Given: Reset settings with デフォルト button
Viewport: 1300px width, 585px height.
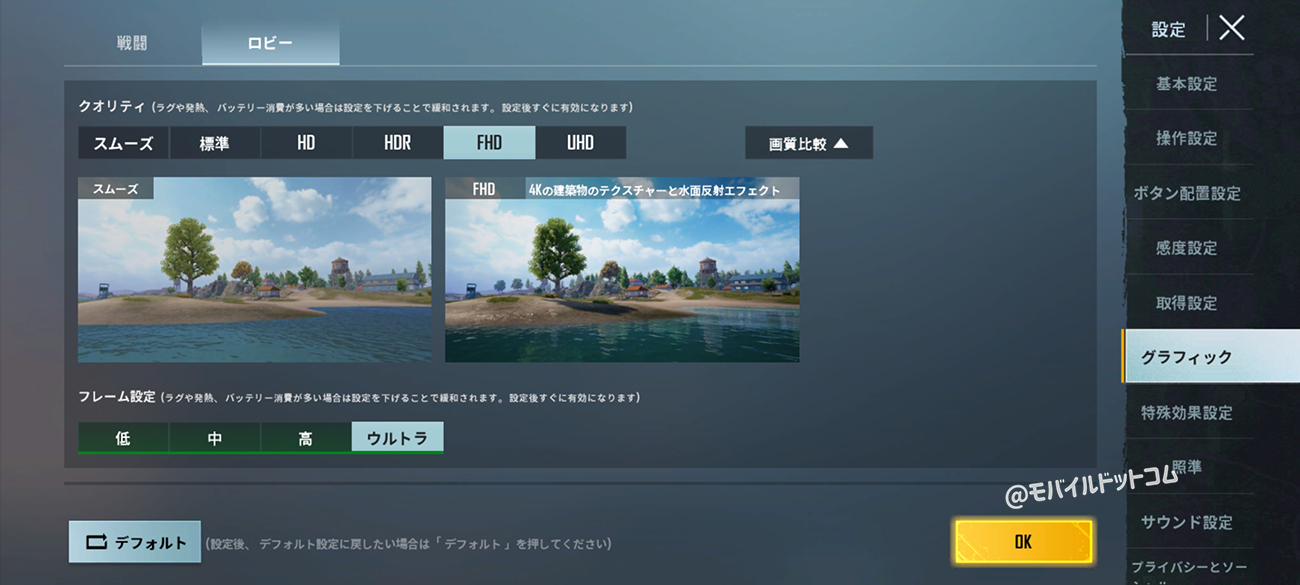Looking at the screenshot, I should pyautogui.click(x=135, y=542).
